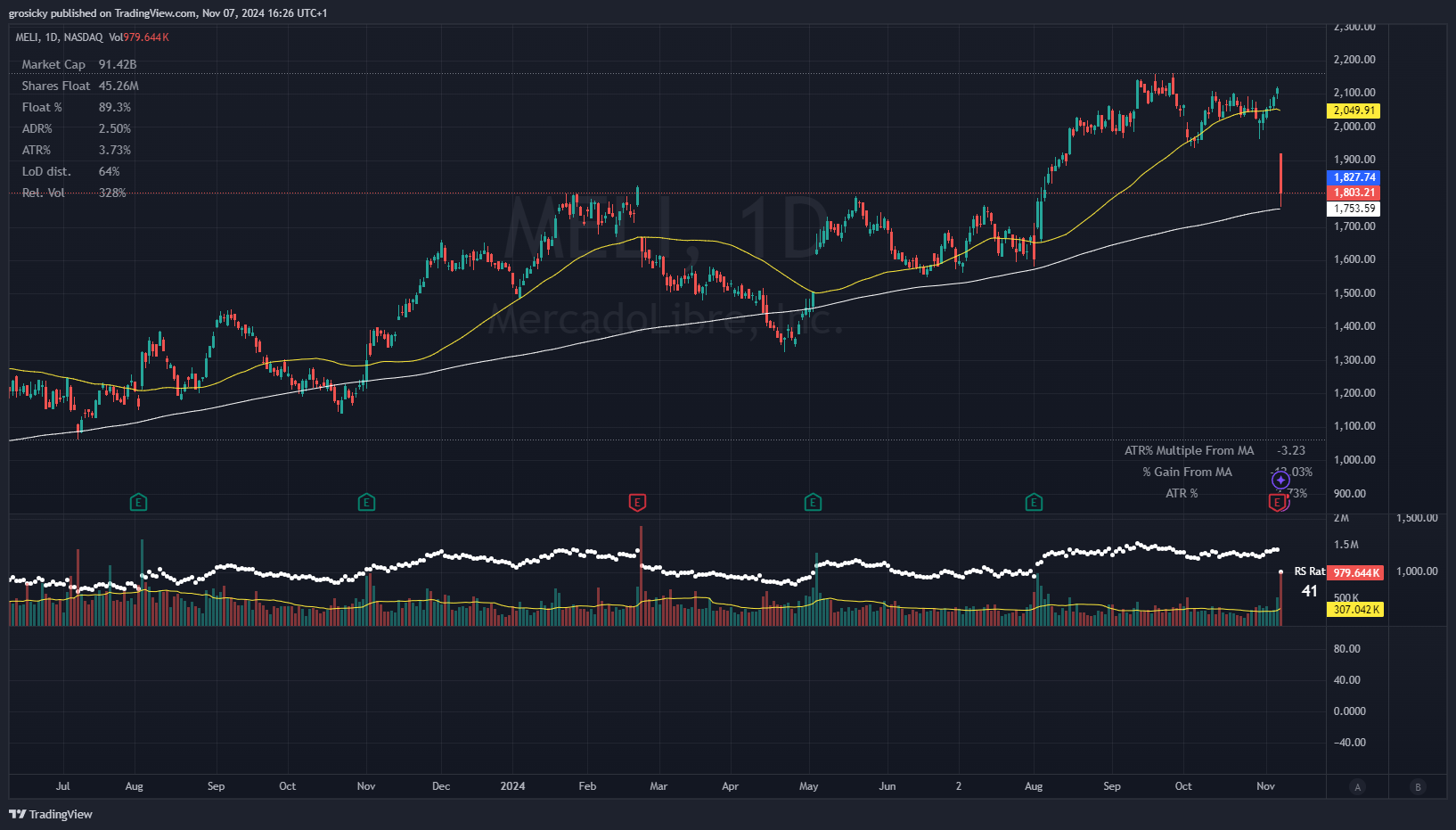Click the red 979.644K volume label

coord(1355,573)
